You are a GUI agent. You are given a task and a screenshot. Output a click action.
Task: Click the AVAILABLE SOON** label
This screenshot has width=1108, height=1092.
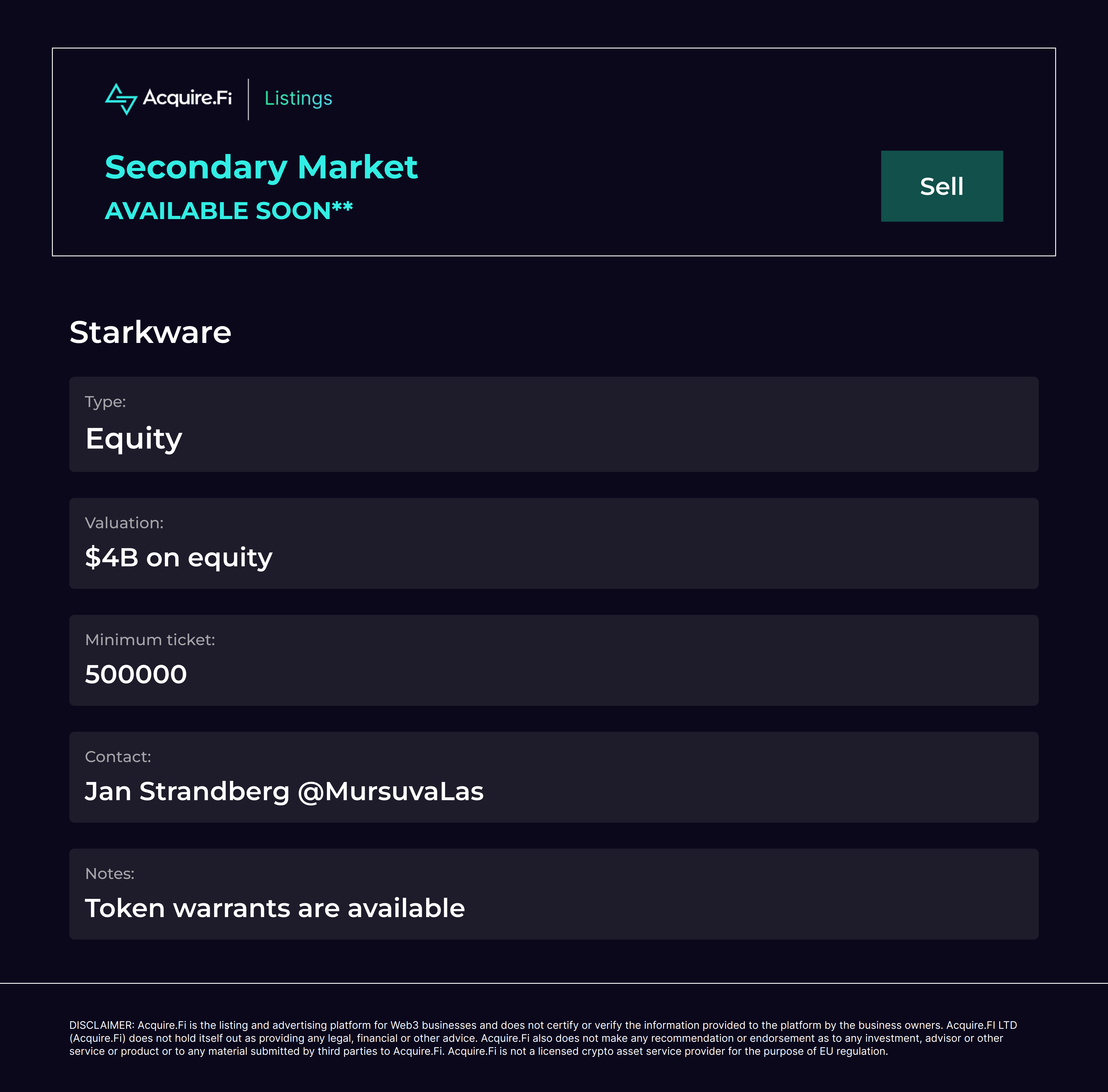pos(228,210)
